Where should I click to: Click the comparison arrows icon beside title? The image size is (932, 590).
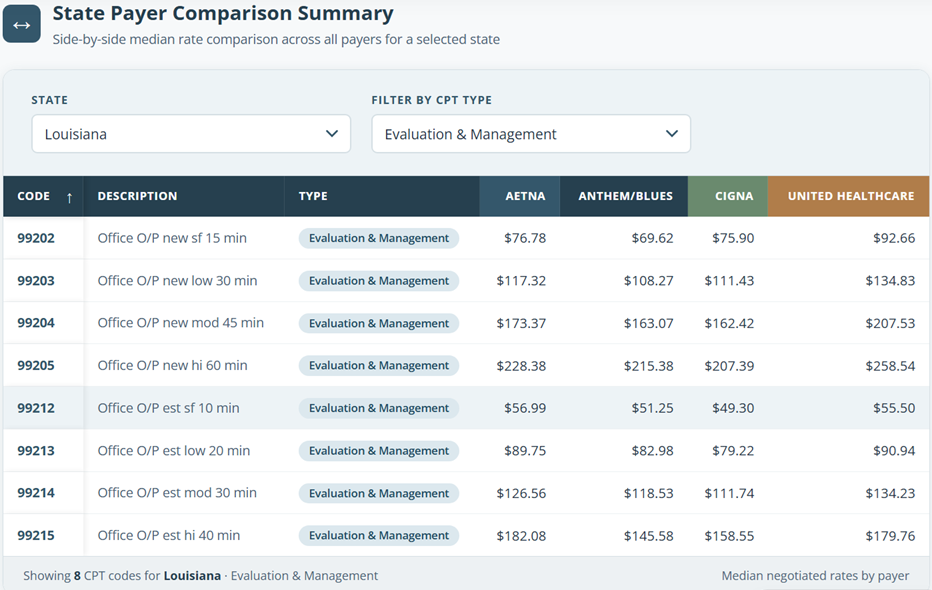click(21, 24)
